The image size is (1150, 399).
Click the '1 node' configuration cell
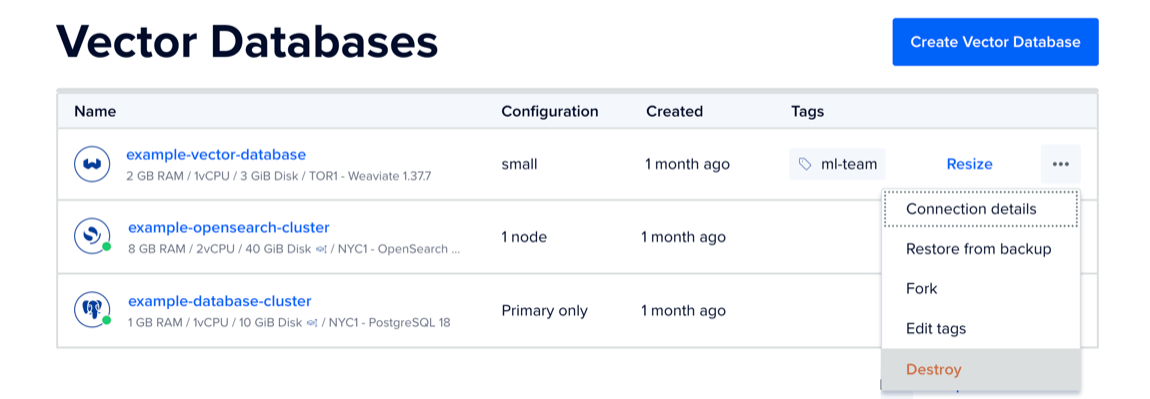[x=524, y=237]
